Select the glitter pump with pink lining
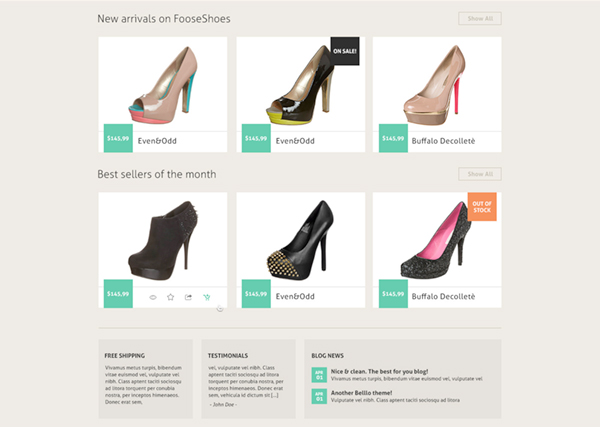The width and height of the screenshot is (600, 427). [x=437, y=240]
